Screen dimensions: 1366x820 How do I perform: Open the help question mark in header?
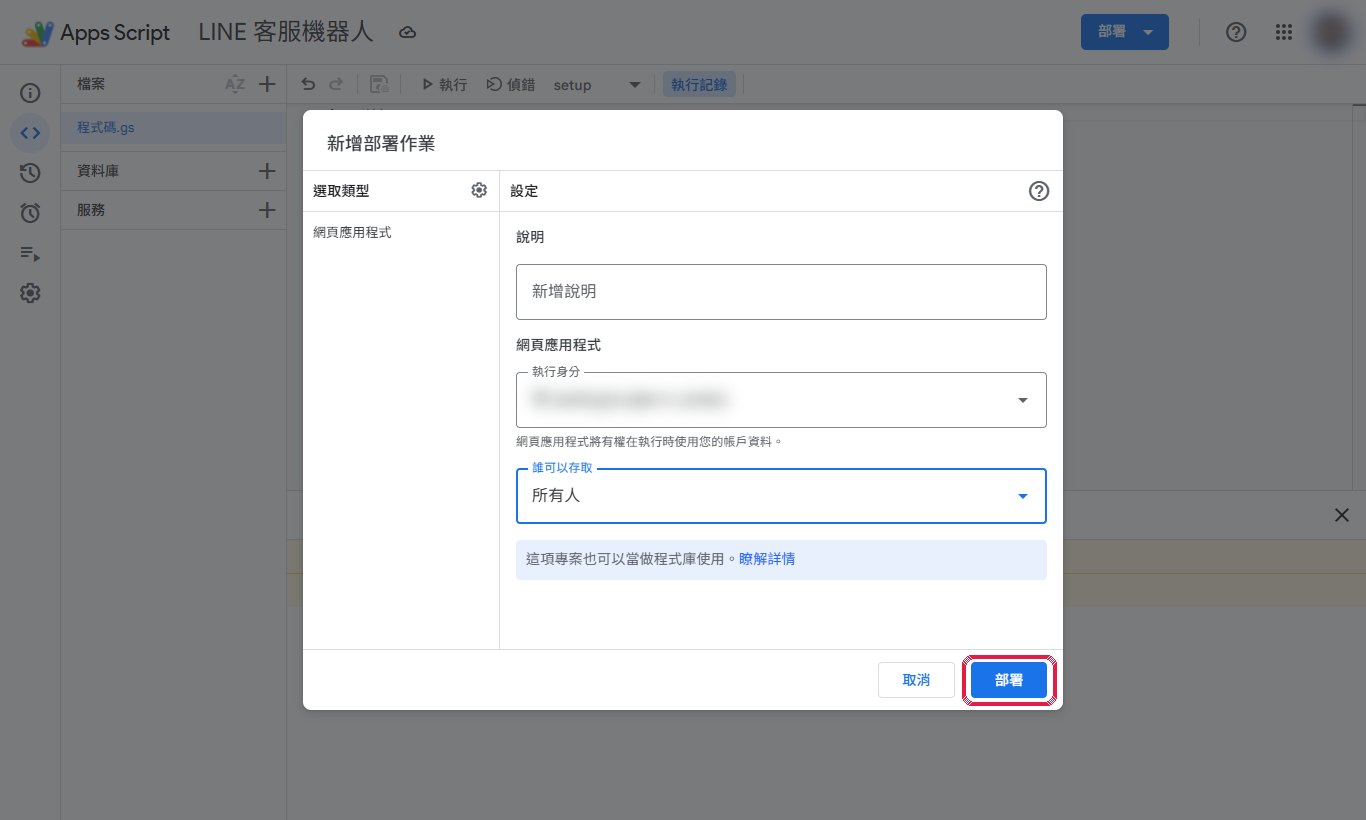click(x=1236, y=32)
